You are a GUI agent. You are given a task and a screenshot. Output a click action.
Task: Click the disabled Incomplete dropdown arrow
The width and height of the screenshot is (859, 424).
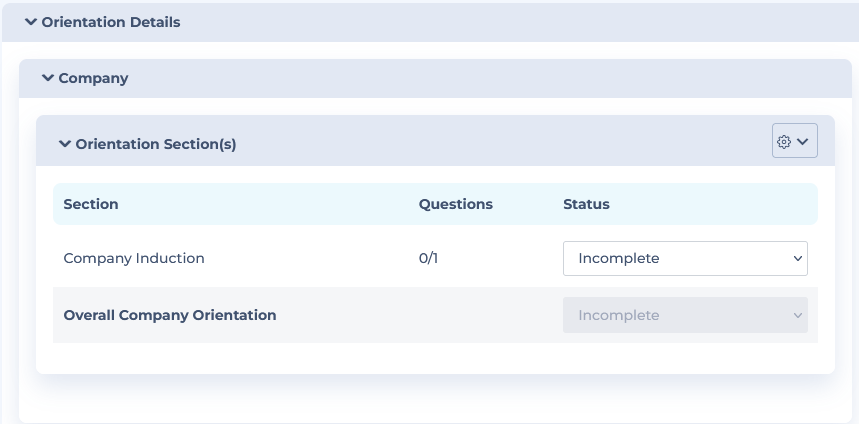coord(798,316)
